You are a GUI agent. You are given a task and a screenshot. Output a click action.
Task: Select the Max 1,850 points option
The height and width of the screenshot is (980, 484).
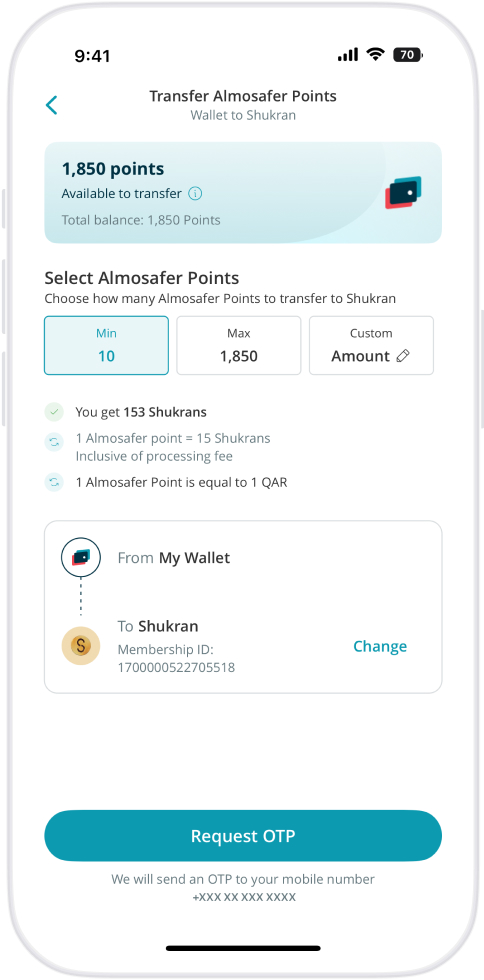point(239,345)
